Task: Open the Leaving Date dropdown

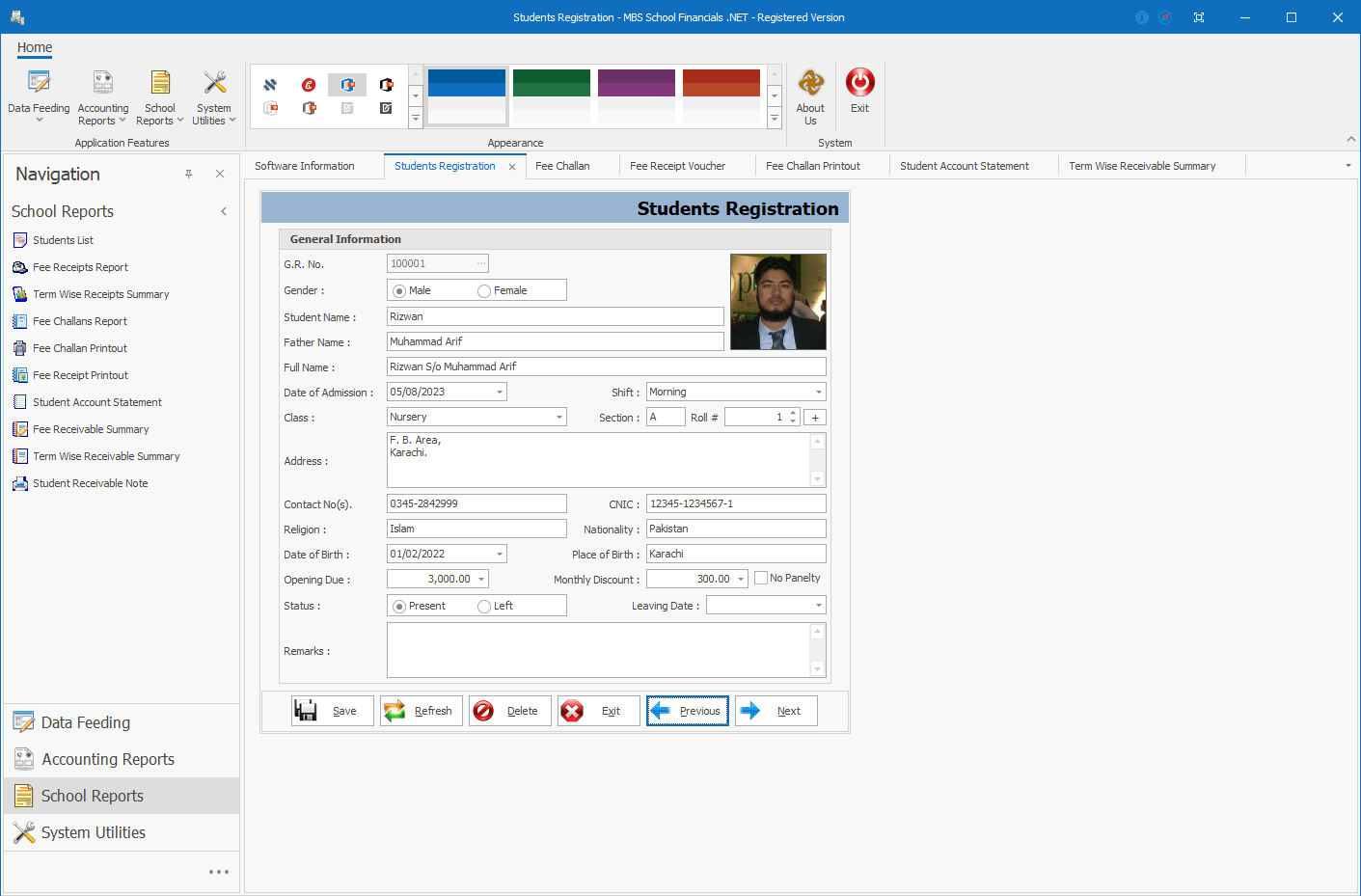Action: coord(819,606)
